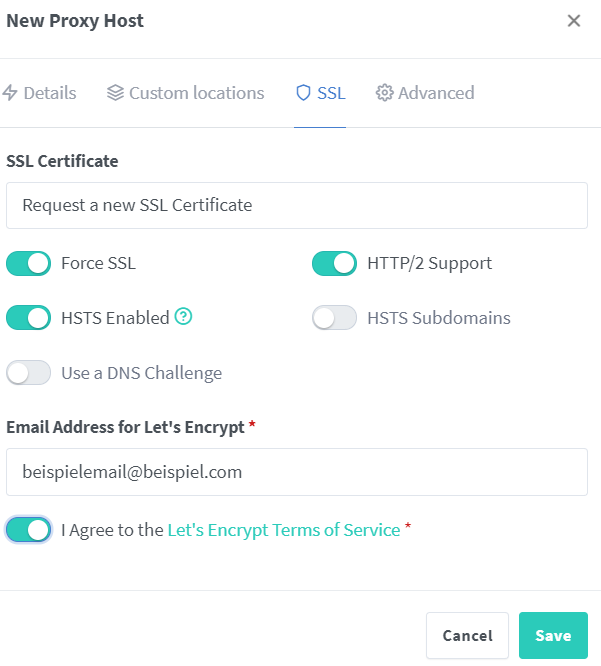The image size is (601, 666).
Task: Open Let's Encrypt Terms of Service link
Action: [x=284, y=530]
